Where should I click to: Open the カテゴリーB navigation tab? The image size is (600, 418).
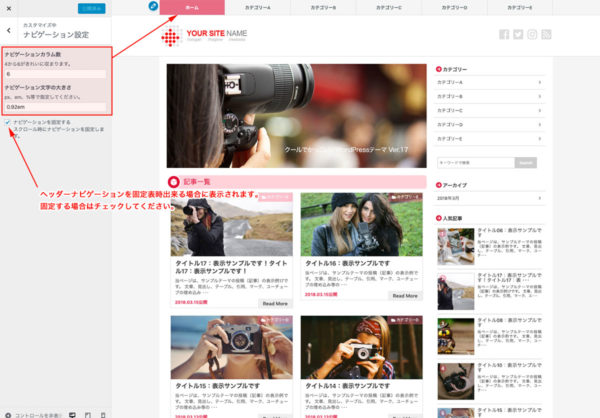(x=323, y=7)
